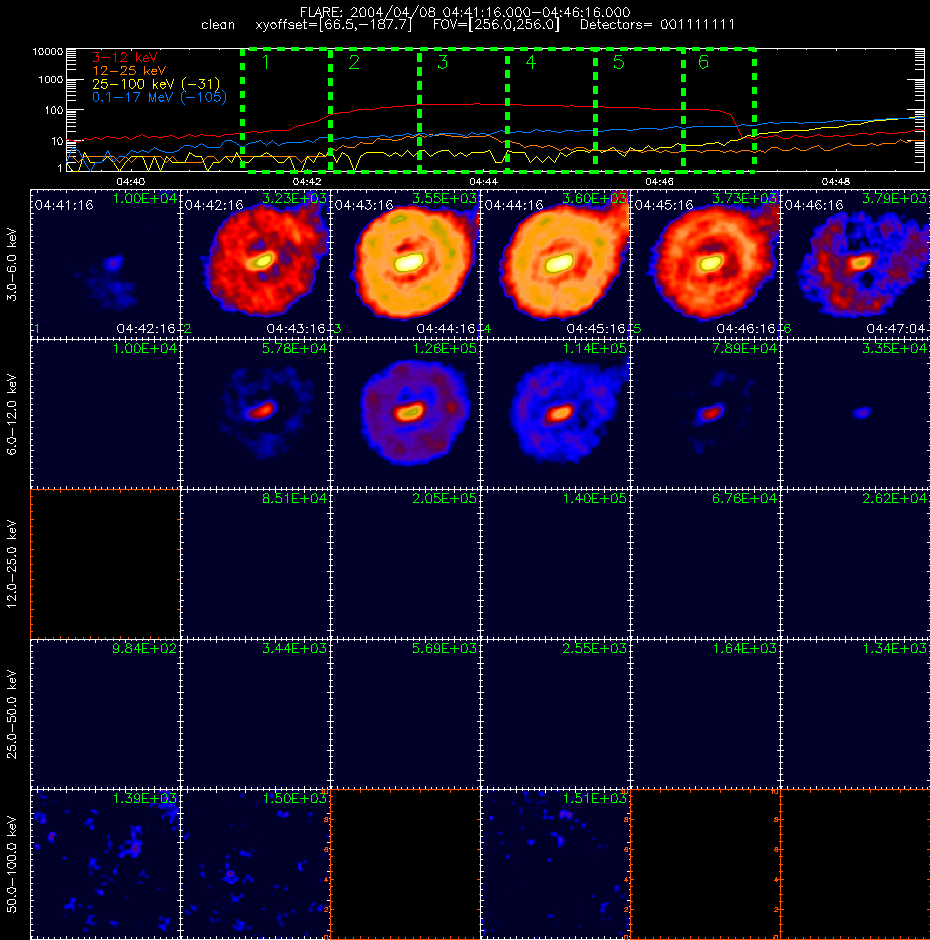This screenshot has width=930, height=940.
Task: Open the 12-25 keV panel labeled 2.62E+04
Action: click(855, 564)
